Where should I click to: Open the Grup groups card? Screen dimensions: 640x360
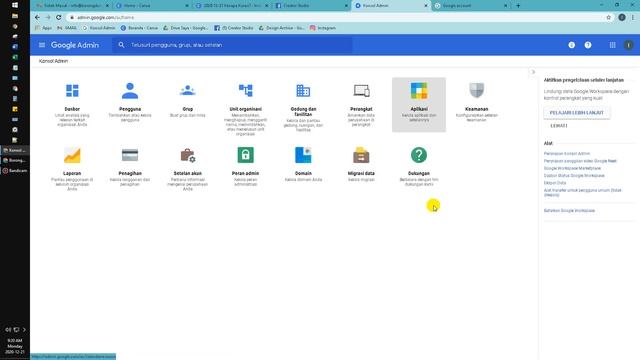pyautogui.click(x=188, y=104)
